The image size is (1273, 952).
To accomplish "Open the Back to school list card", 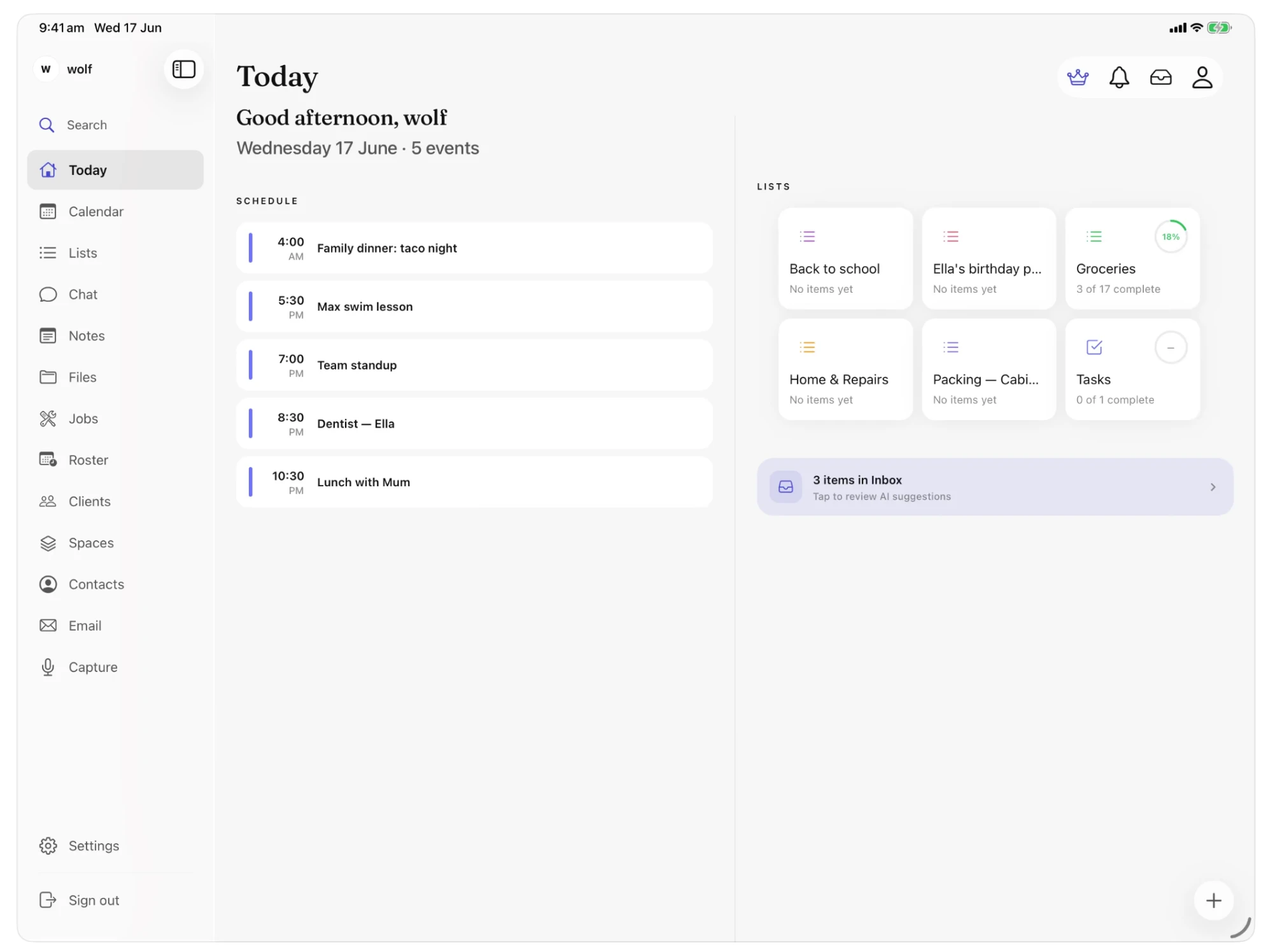I will tap(845, 259).
